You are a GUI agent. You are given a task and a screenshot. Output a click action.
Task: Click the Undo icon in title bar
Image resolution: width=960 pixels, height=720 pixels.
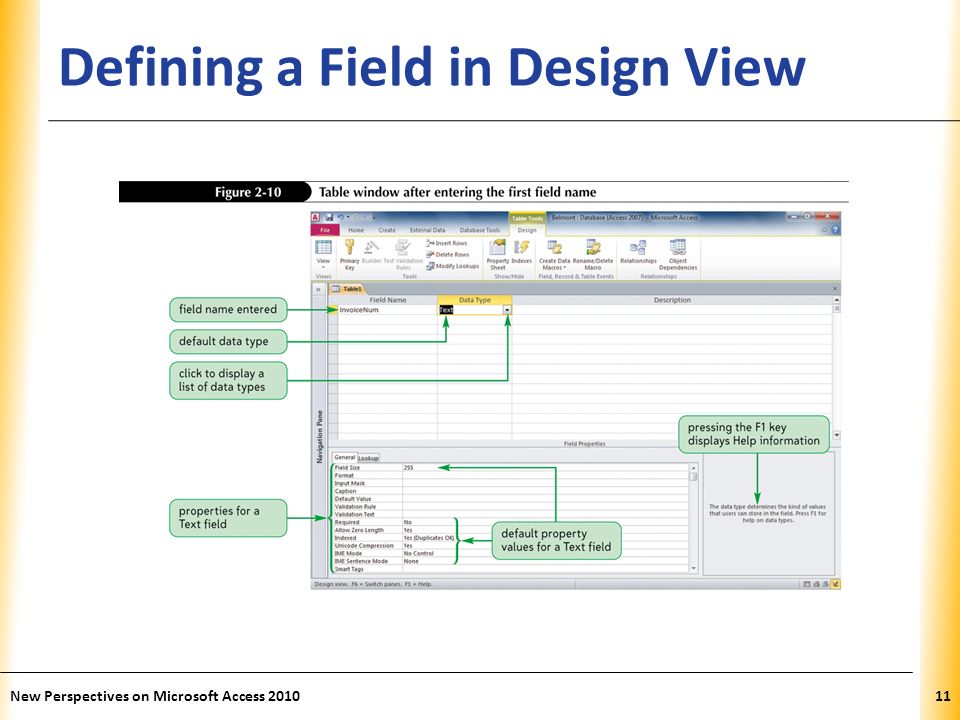click(x=341, y=217)
